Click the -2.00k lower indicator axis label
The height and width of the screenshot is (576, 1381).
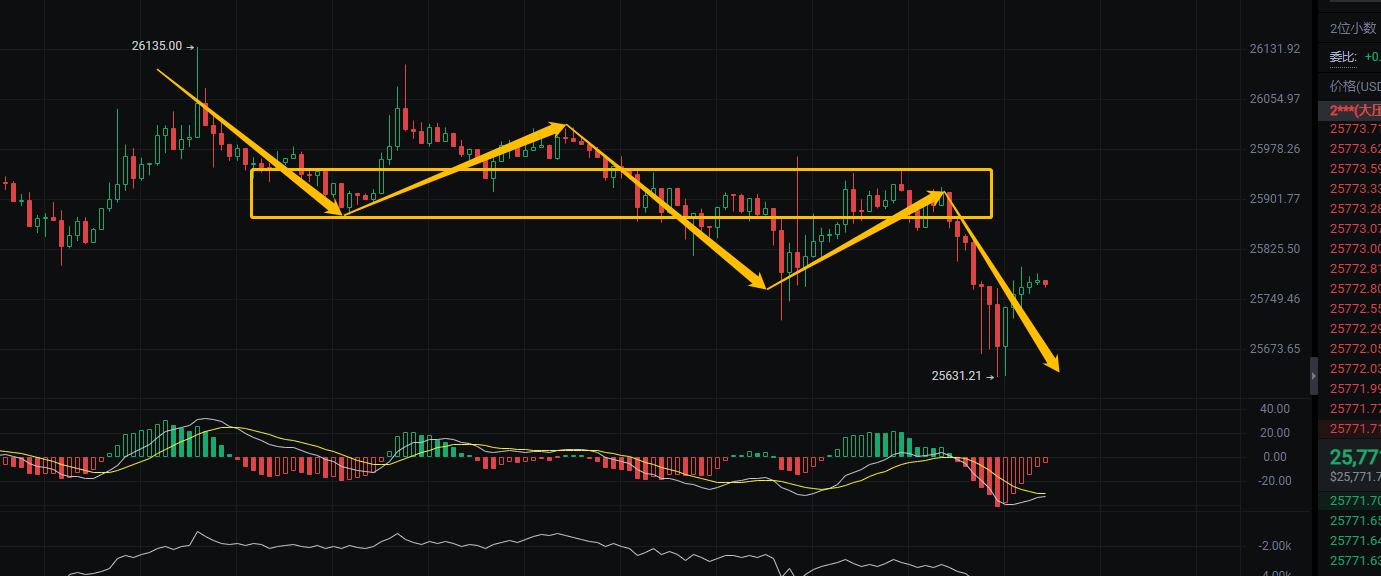click(1274, 546)
